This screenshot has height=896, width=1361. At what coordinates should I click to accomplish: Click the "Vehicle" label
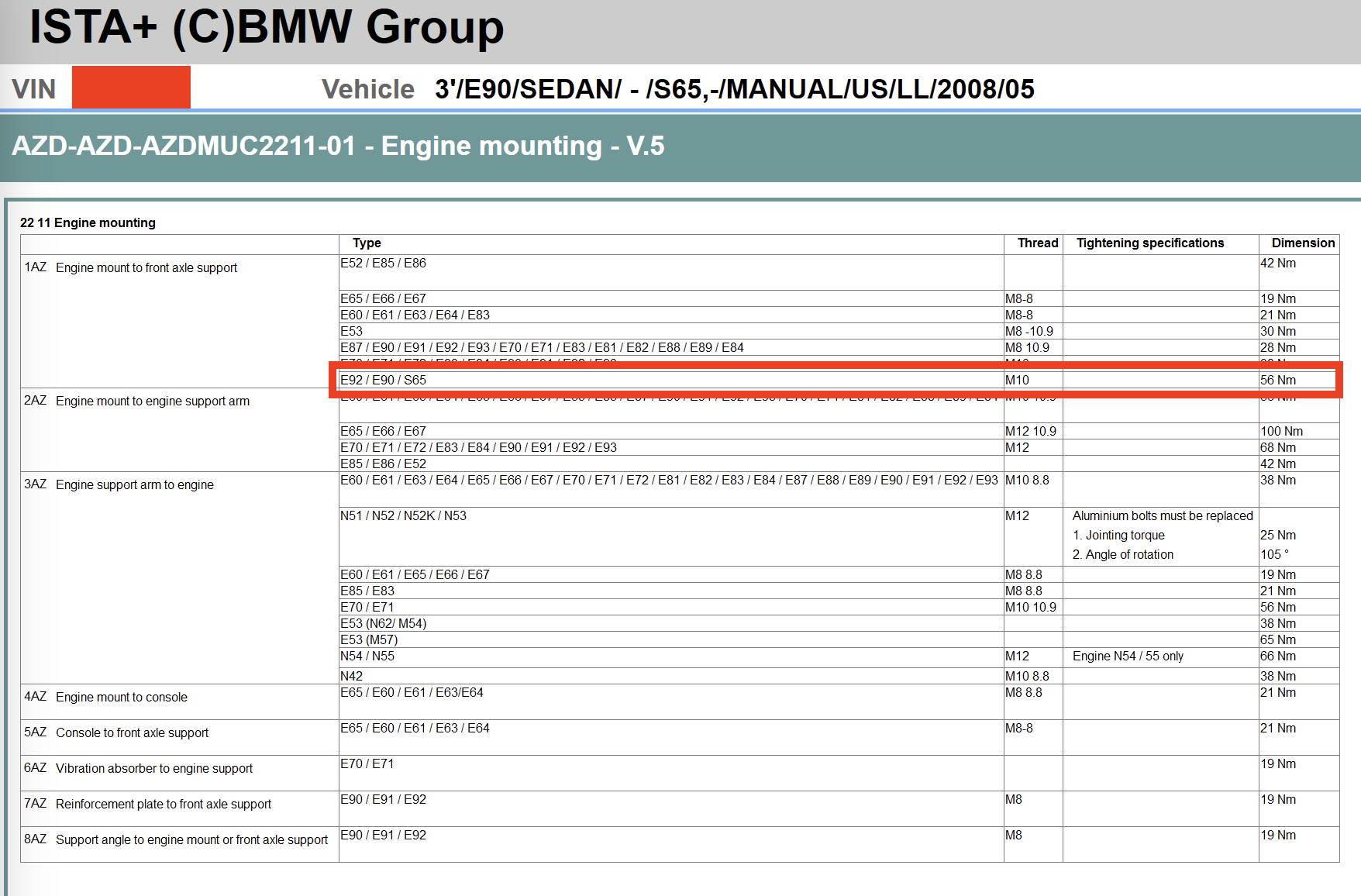tap(368, 89)
